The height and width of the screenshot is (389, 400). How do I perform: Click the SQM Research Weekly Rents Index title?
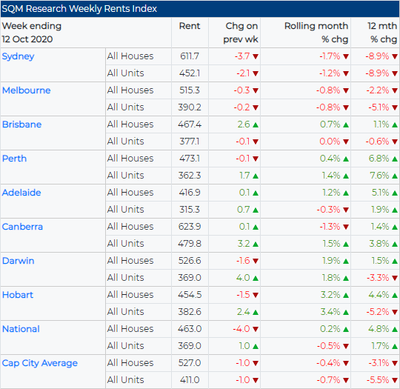pos(79,9)
